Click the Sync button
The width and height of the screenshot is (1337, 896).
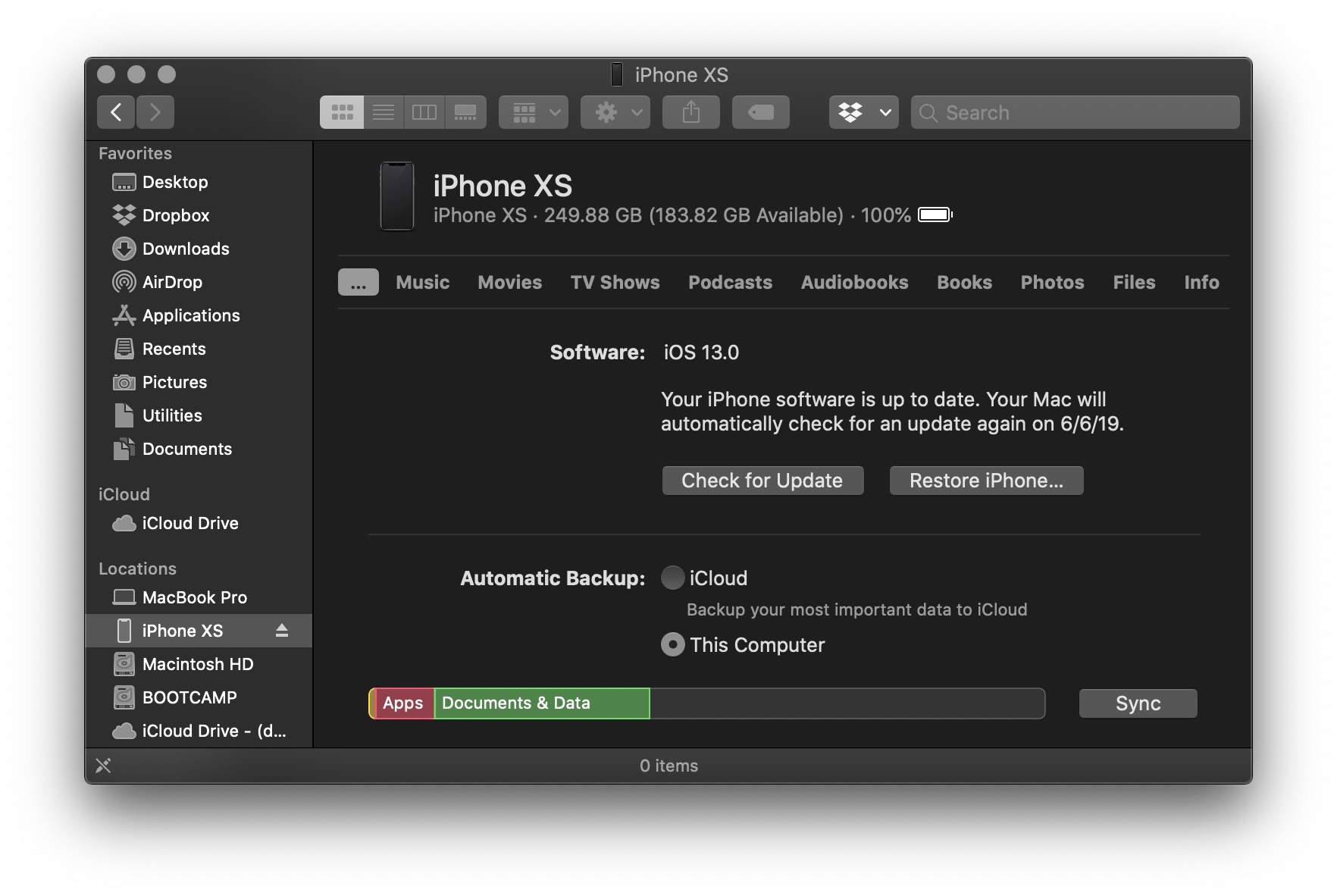pos(1138,703)
